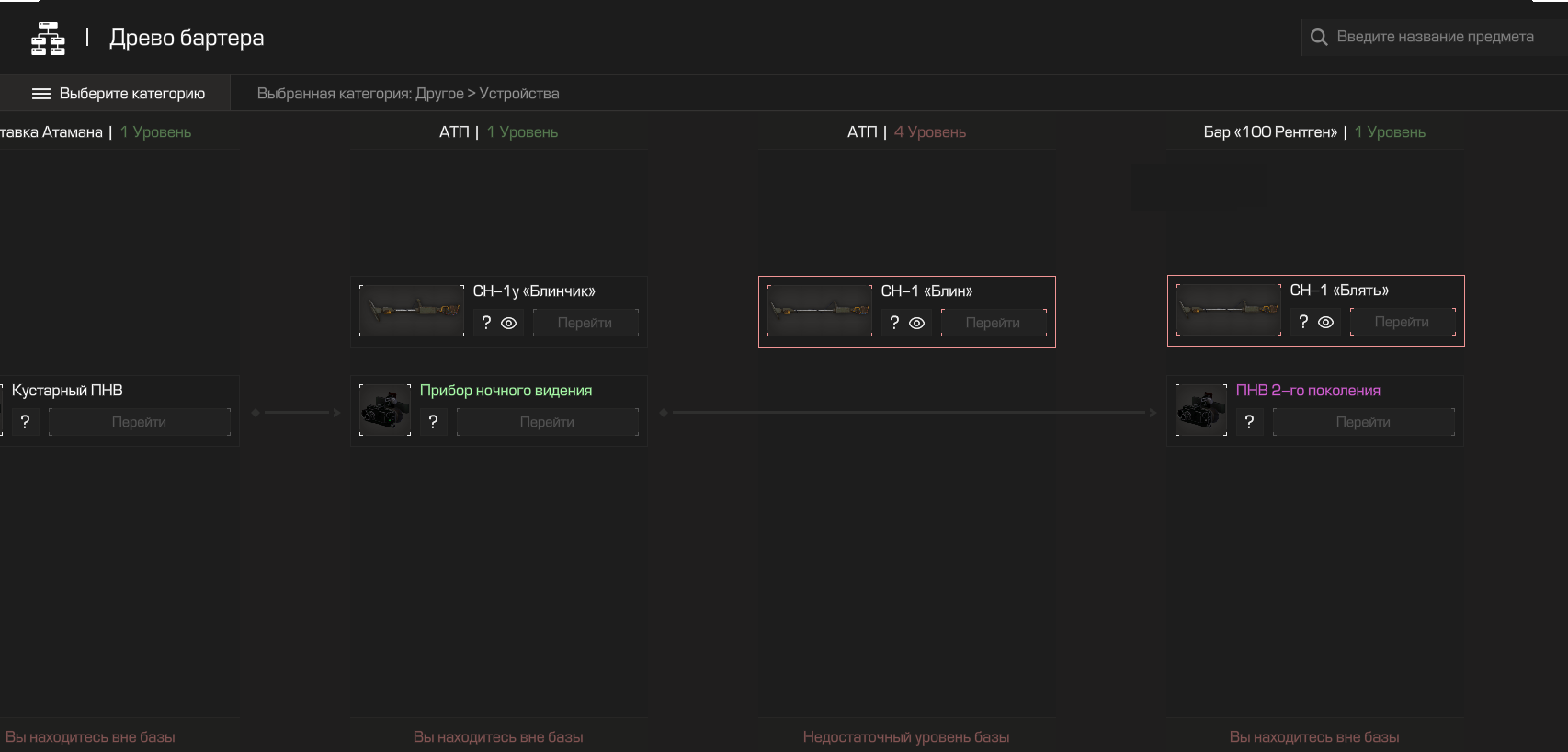Viewport: 1568px width, 752px height.
Task: Open the СН-1 «Блять» item thumbnail
Action: point(1229,310)
